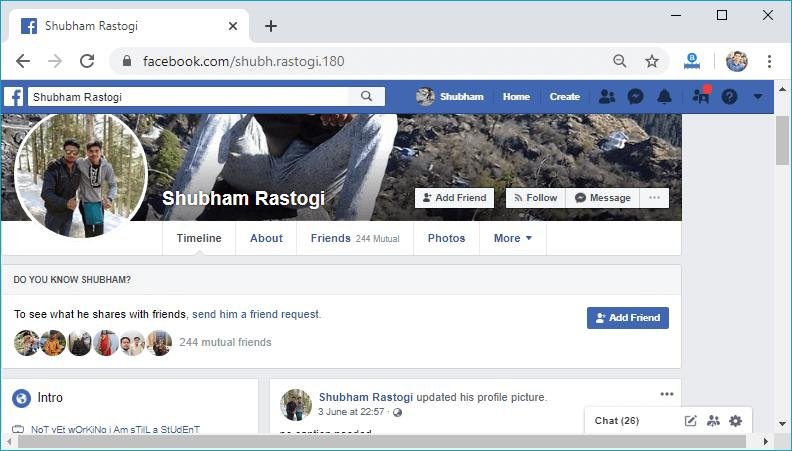The image size is (792, 451).
Task: Click the briefcase icon beside the Intro status line
Action: coord(18,429)
